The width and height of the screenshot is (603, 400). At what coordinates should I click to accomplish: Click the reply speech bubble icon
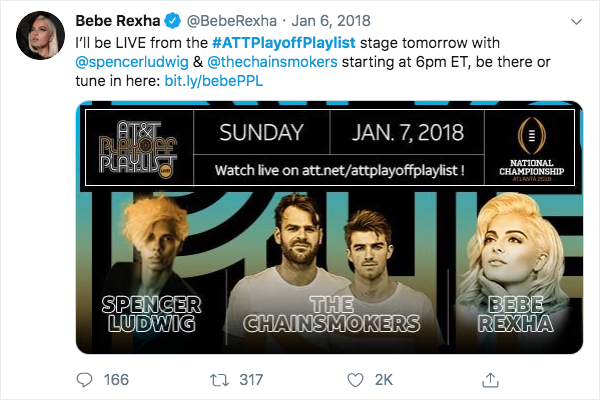85,379
